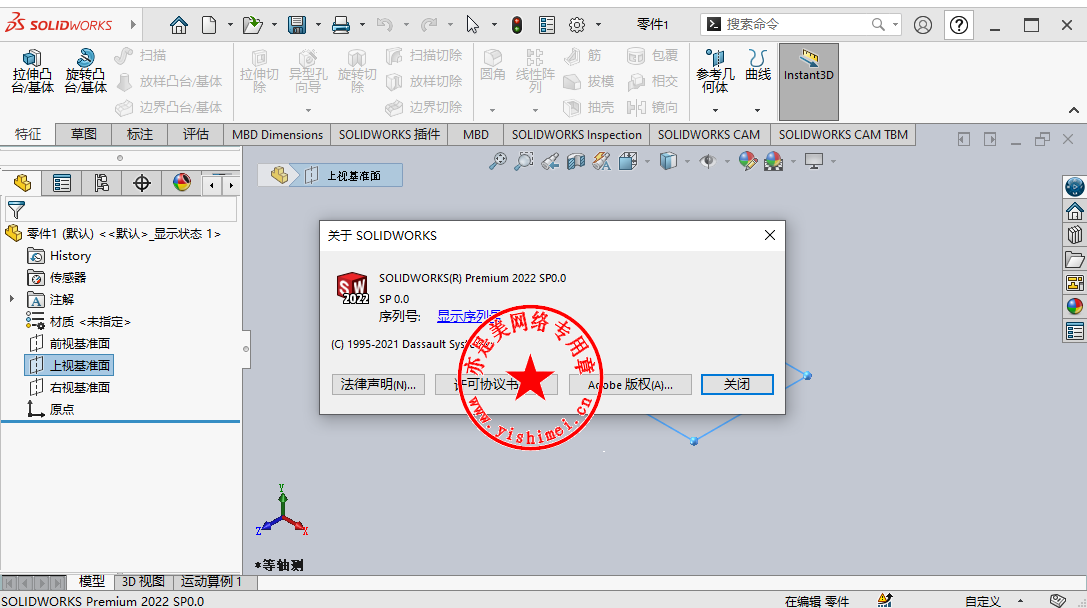
Task: Click 关闭 to dismiss About dialog
Action: [737, 384]
